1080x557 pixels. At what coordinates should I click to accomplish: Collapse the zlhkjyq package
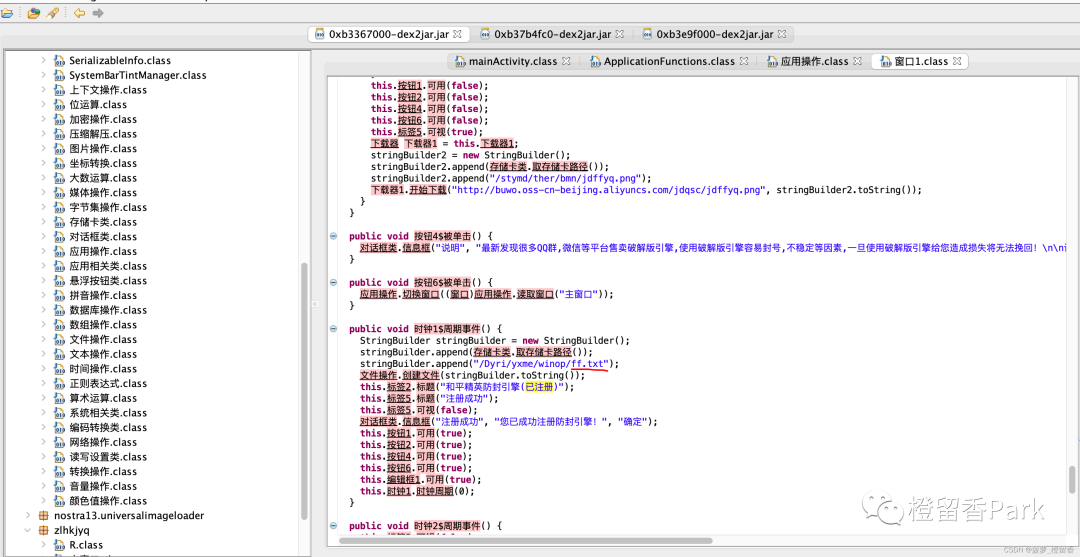(x=28, y=530)
